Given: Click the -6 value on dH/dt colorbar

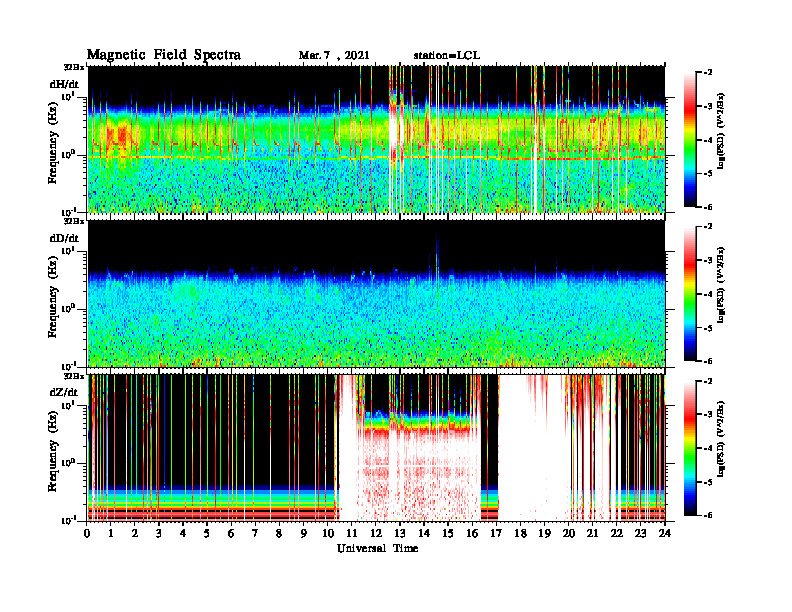Looking at the screenshot, I should click(x=708, y=207).
